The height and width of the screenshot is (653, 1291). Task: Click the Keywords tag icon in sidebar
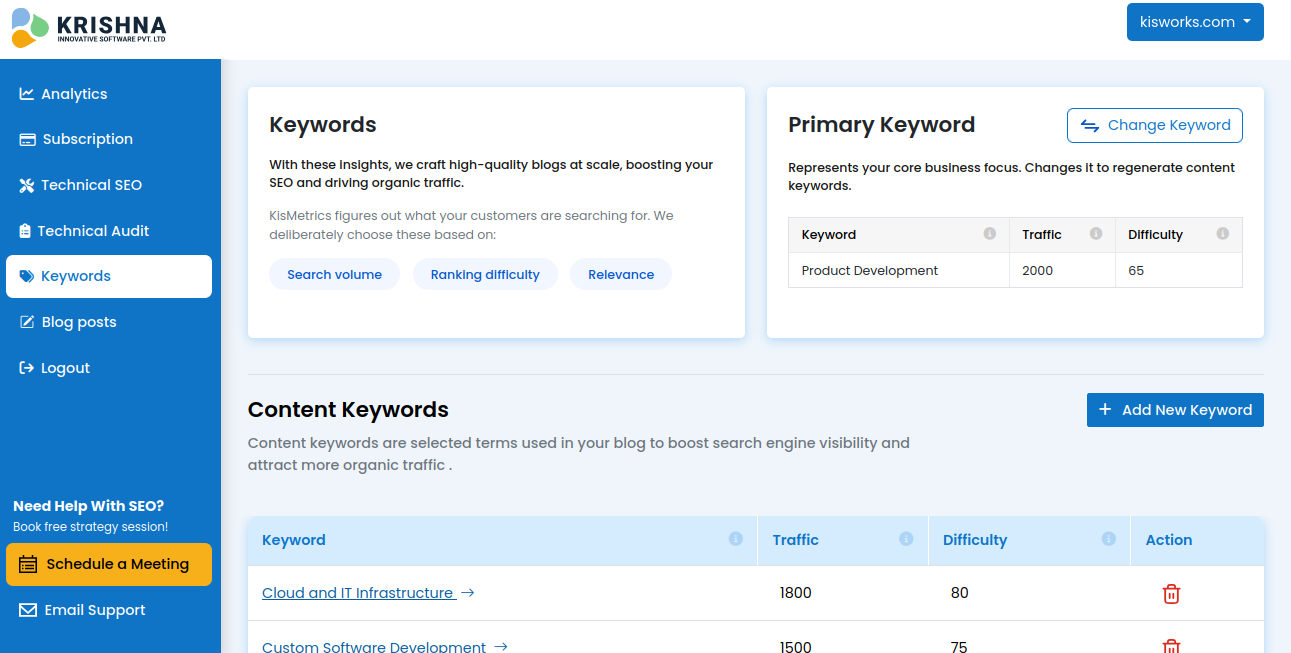27,276
